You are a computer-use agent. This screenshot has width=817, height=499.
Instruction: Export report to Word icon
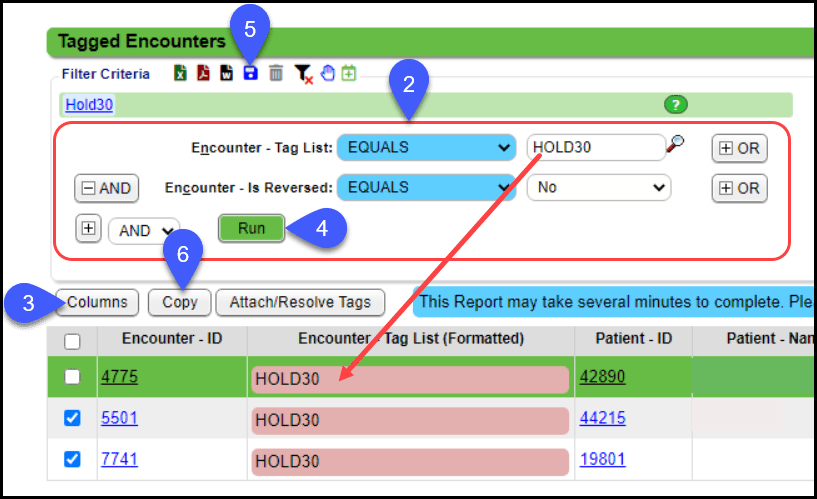click(227, 73)
